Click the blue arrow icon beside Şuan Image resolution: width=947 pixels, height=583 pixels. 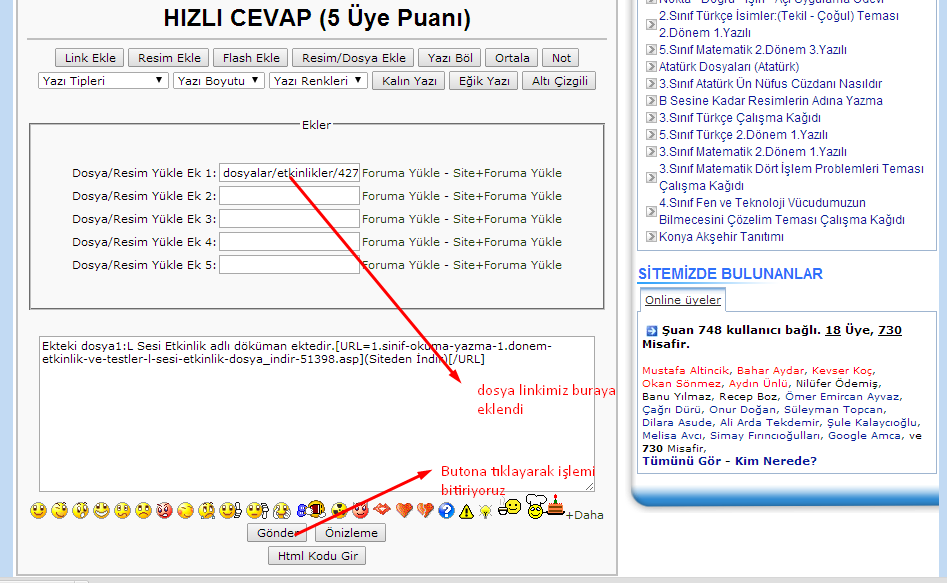(650, 330)
